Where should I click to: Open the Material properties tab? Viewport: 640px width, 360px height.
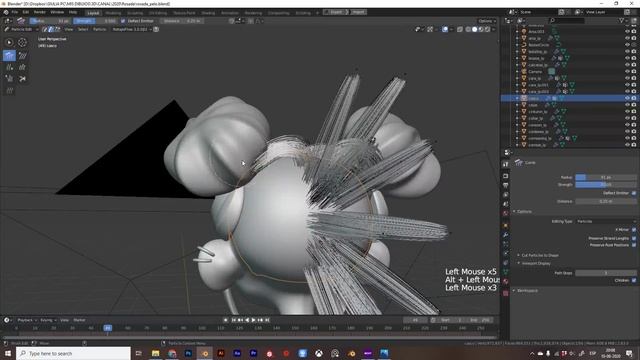tap(506, 281)
